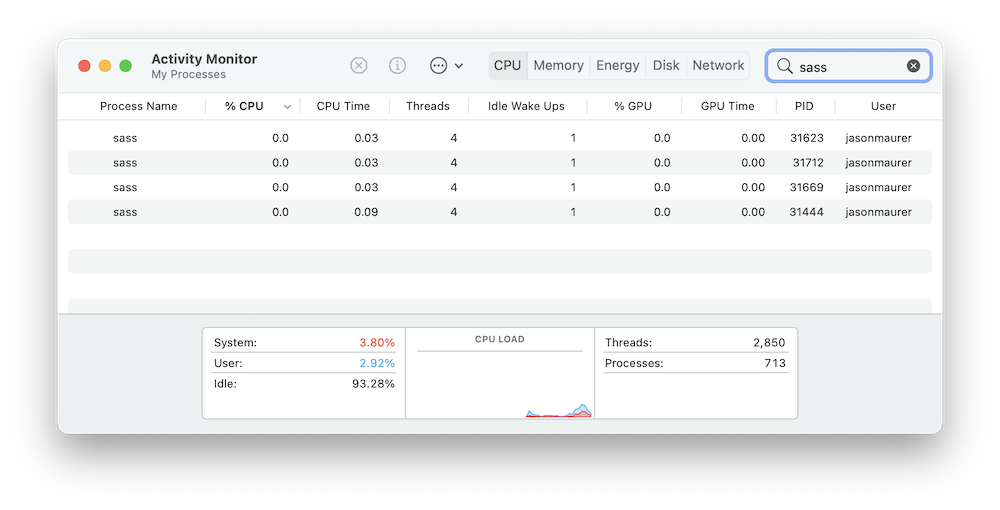This screenshot has width=1000, height=510.
Task: Sort processes by PID column
Action: [804, 106]
